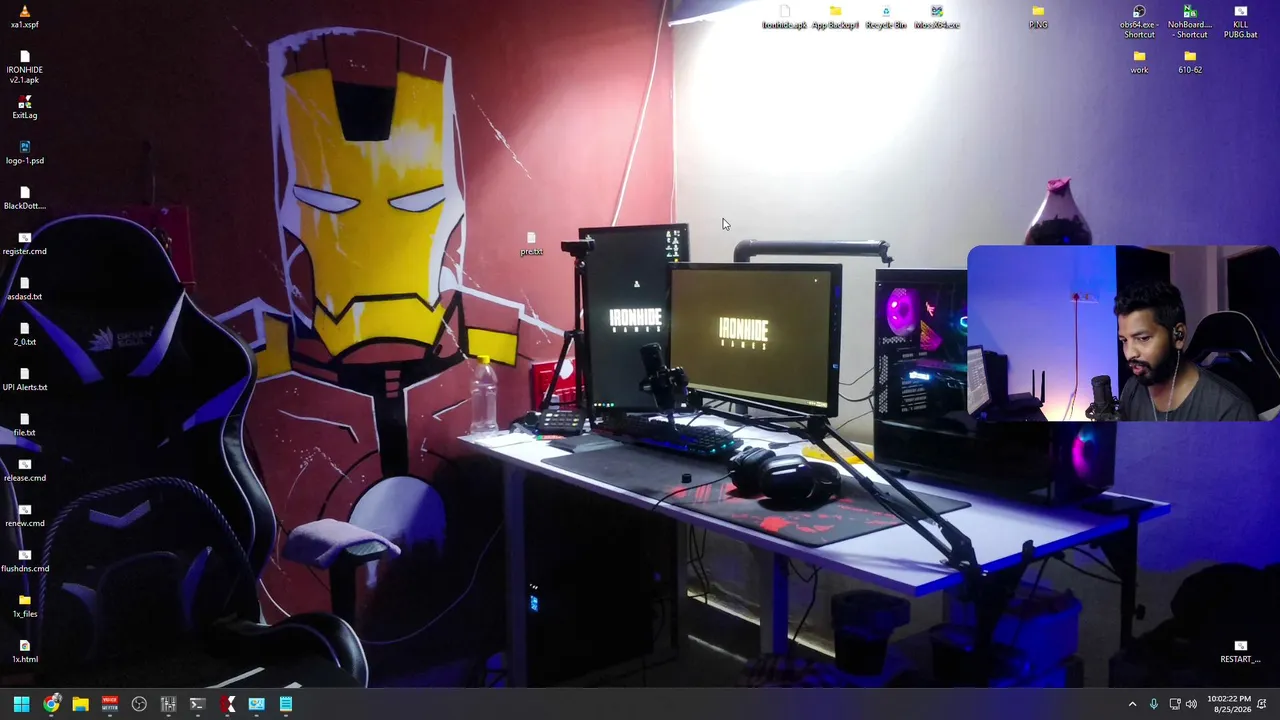The height and width of the screenshot is (720, 1280).
Task: Expand the hidden system tray icons
Action: (x=1132, y=704)
